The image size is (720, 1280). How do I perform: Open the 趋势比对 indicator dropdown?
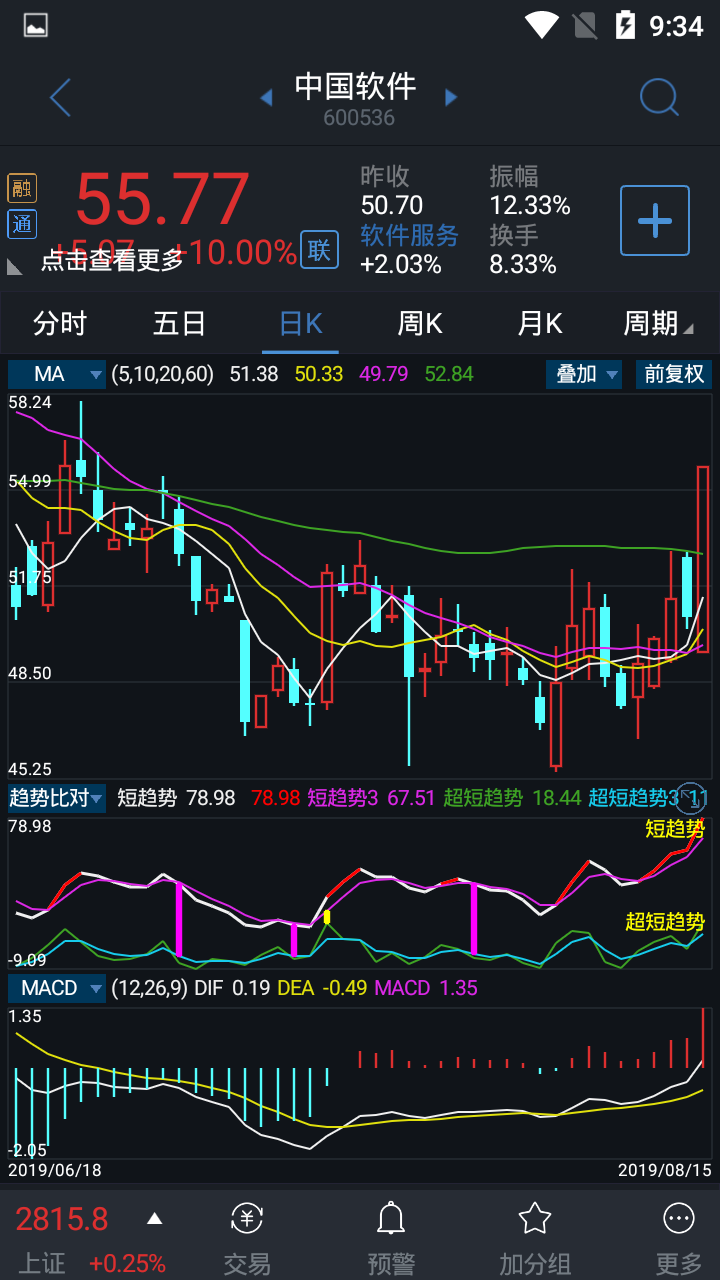tap(57, 798)
